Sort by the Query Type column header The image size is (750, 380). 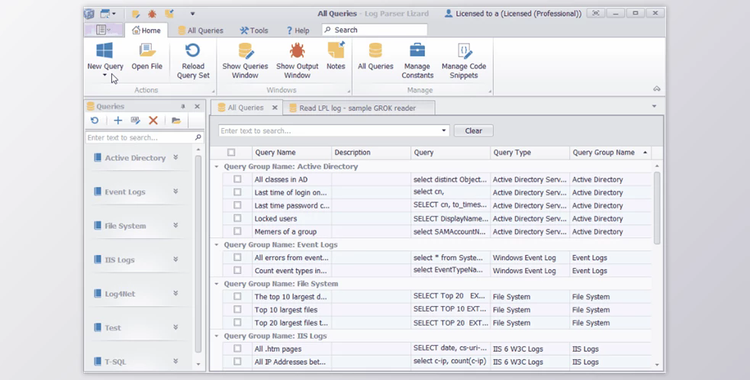pos(530,152)
